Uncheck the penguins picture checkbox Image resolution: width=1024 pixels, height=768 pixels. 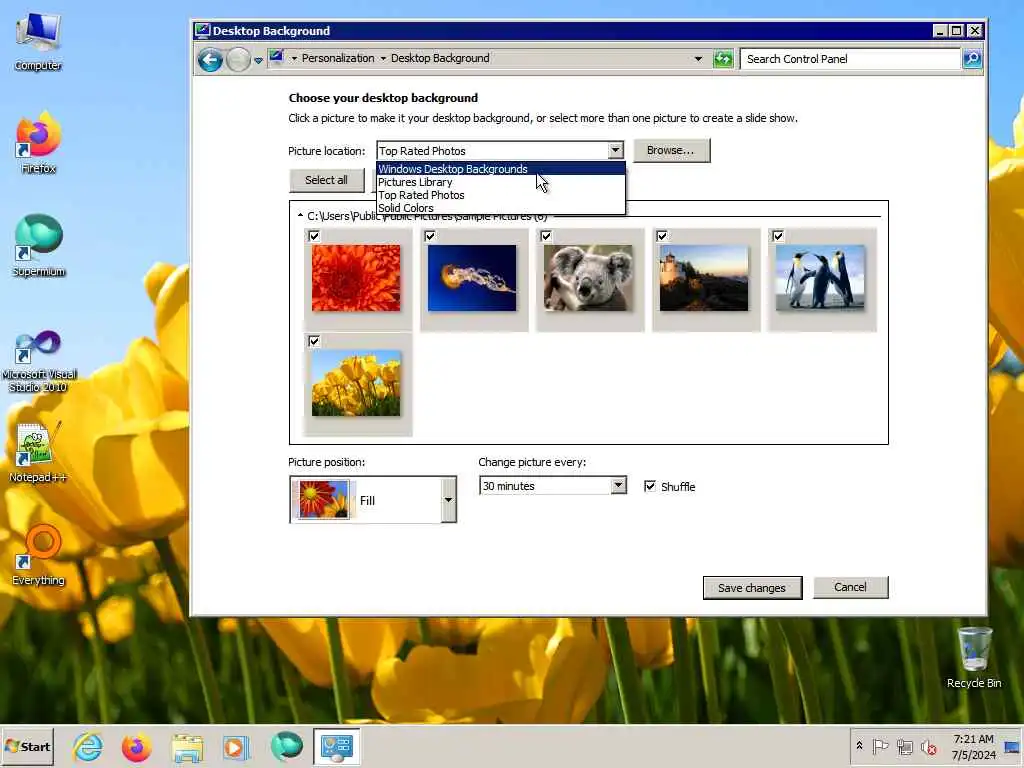(x=778, y=236)
